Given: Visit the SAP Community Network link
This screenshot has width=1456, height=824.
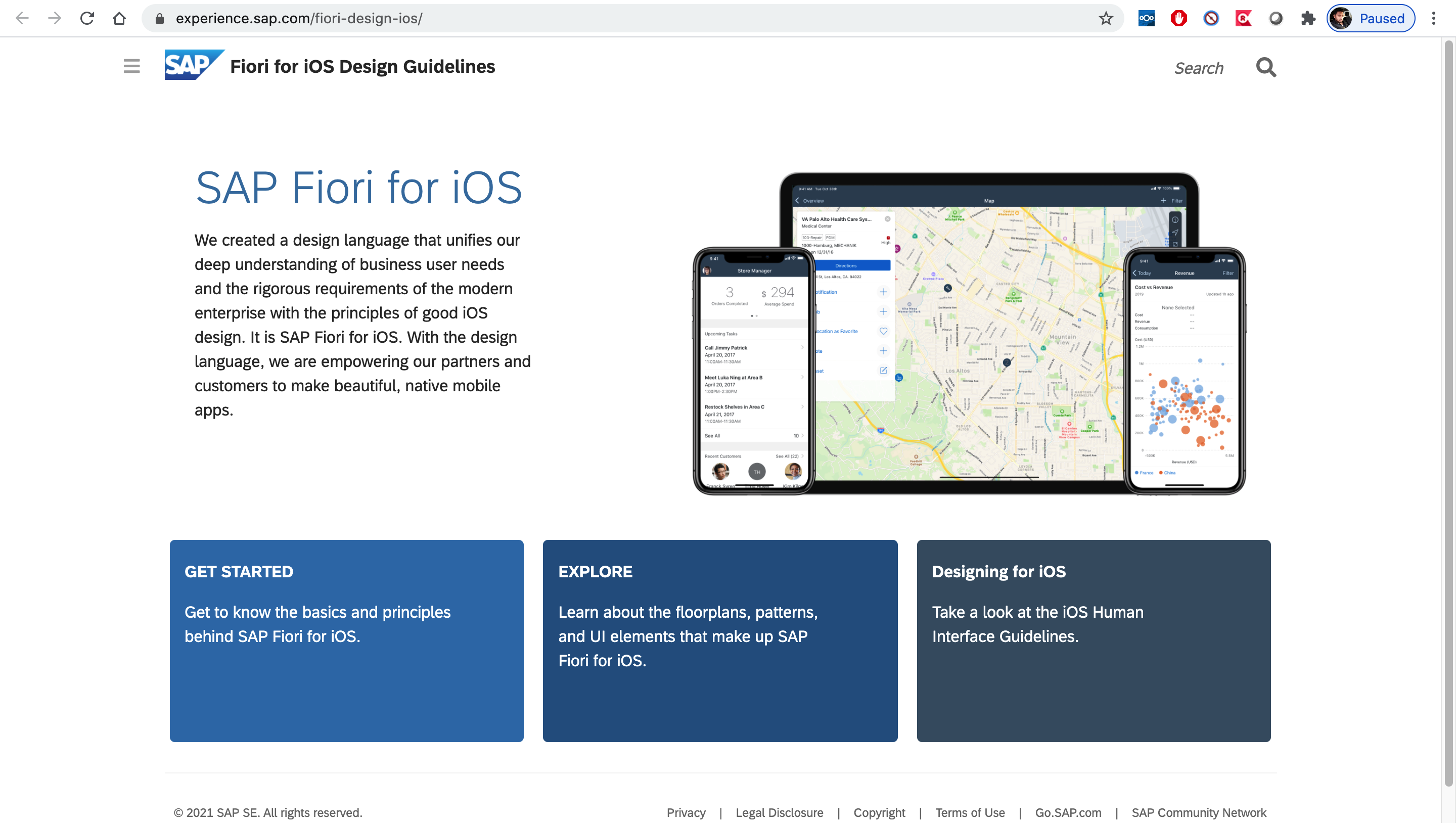Looking at the screenshot, I should [1198, 812].
